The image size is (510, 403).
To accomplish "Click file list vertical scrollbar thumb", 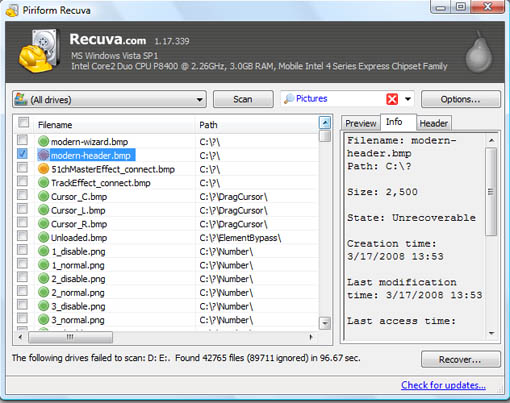I will 325,136.
